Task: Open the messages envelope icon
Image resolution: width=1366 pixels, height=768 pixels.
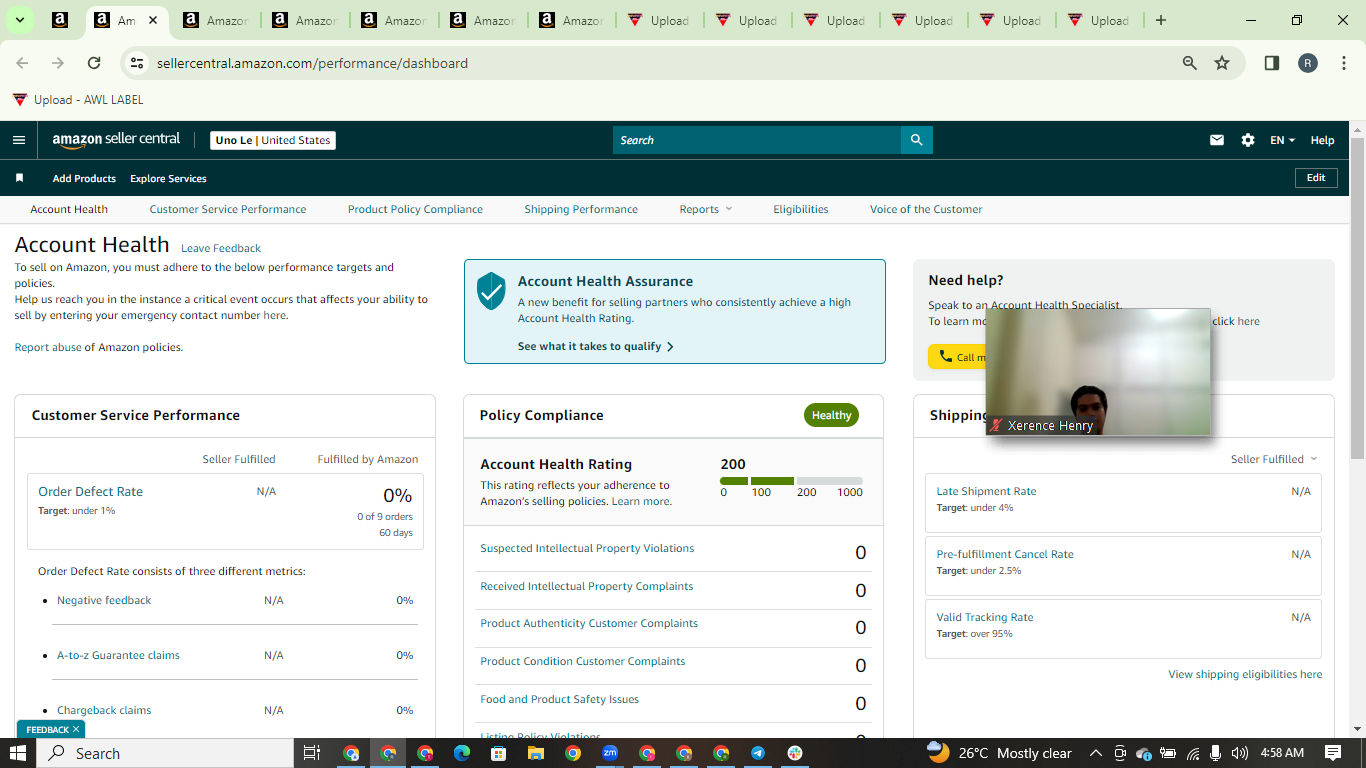Action: click(1217, 140)
